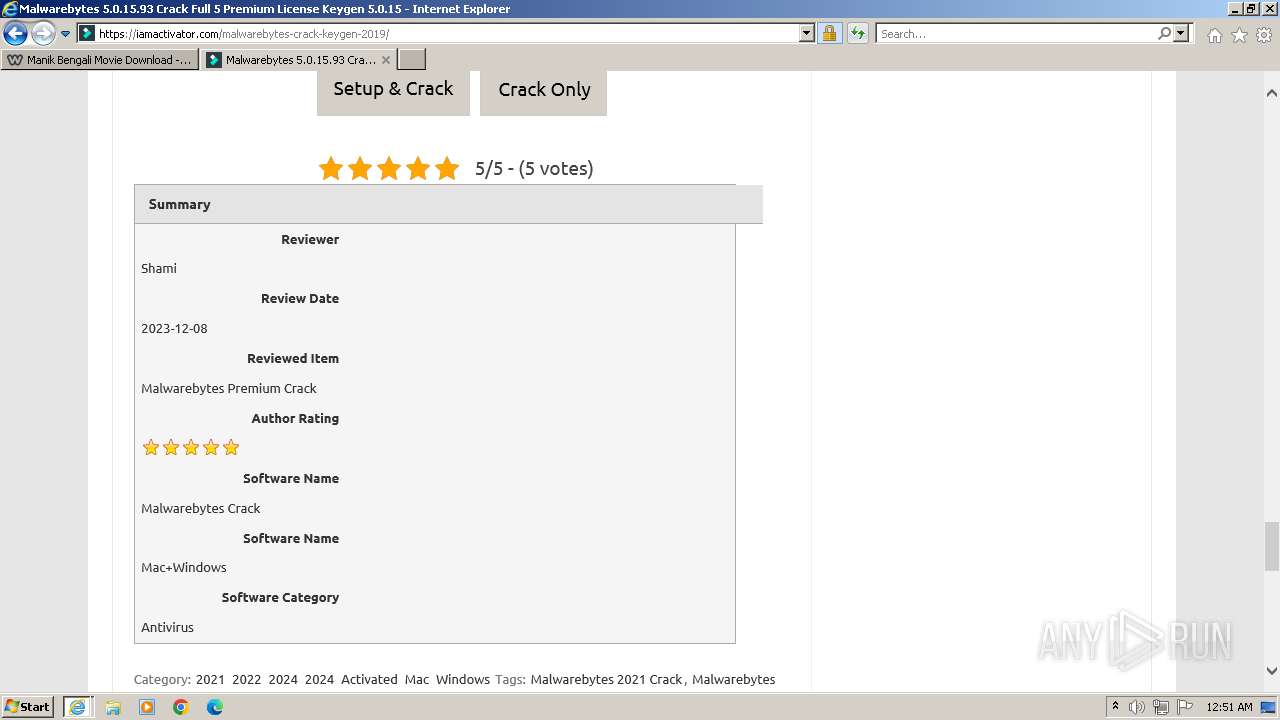This screenshot has width=1280, height=720.
Task: Open the Activated category link
Action: tap(369, 679)
